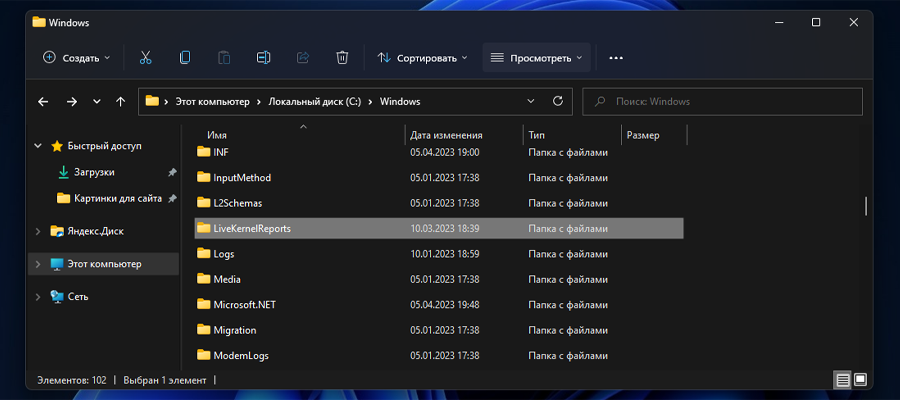Click the search magnifier icon

click(600, 102)
